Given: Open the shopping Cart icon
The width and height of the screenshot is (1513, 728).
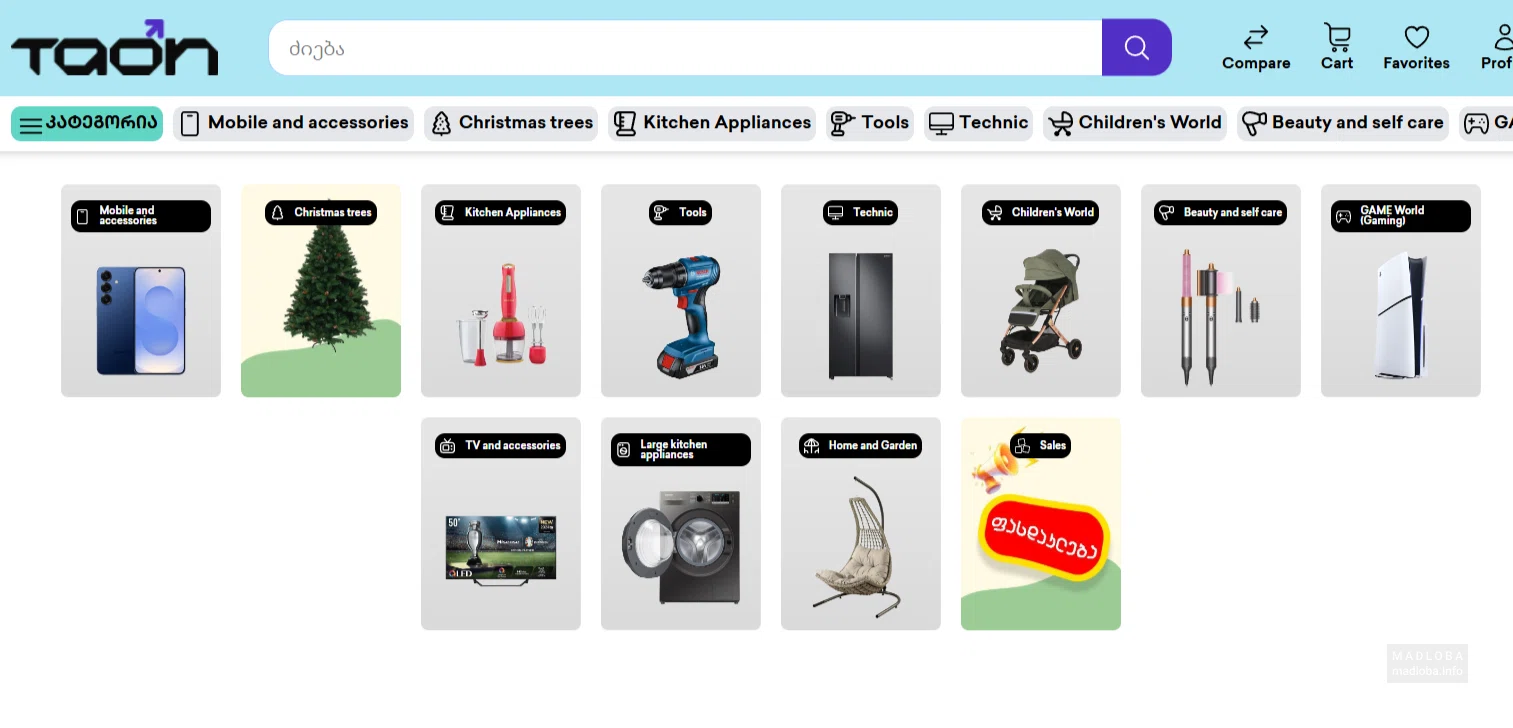Looking at the screenshot, I should point(1336,38).
